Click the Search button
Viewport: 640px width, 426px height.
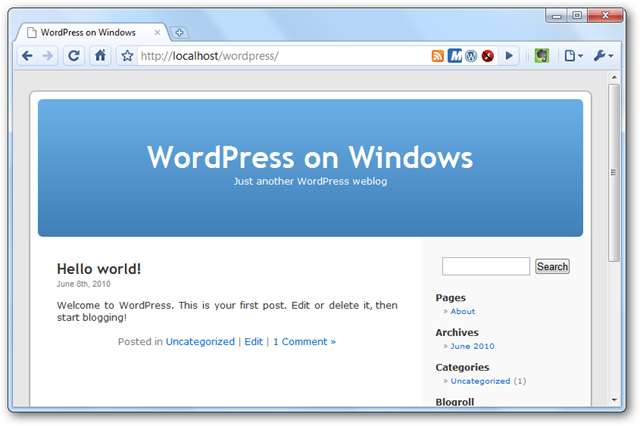pyautogui.click(x=552, y=266)
